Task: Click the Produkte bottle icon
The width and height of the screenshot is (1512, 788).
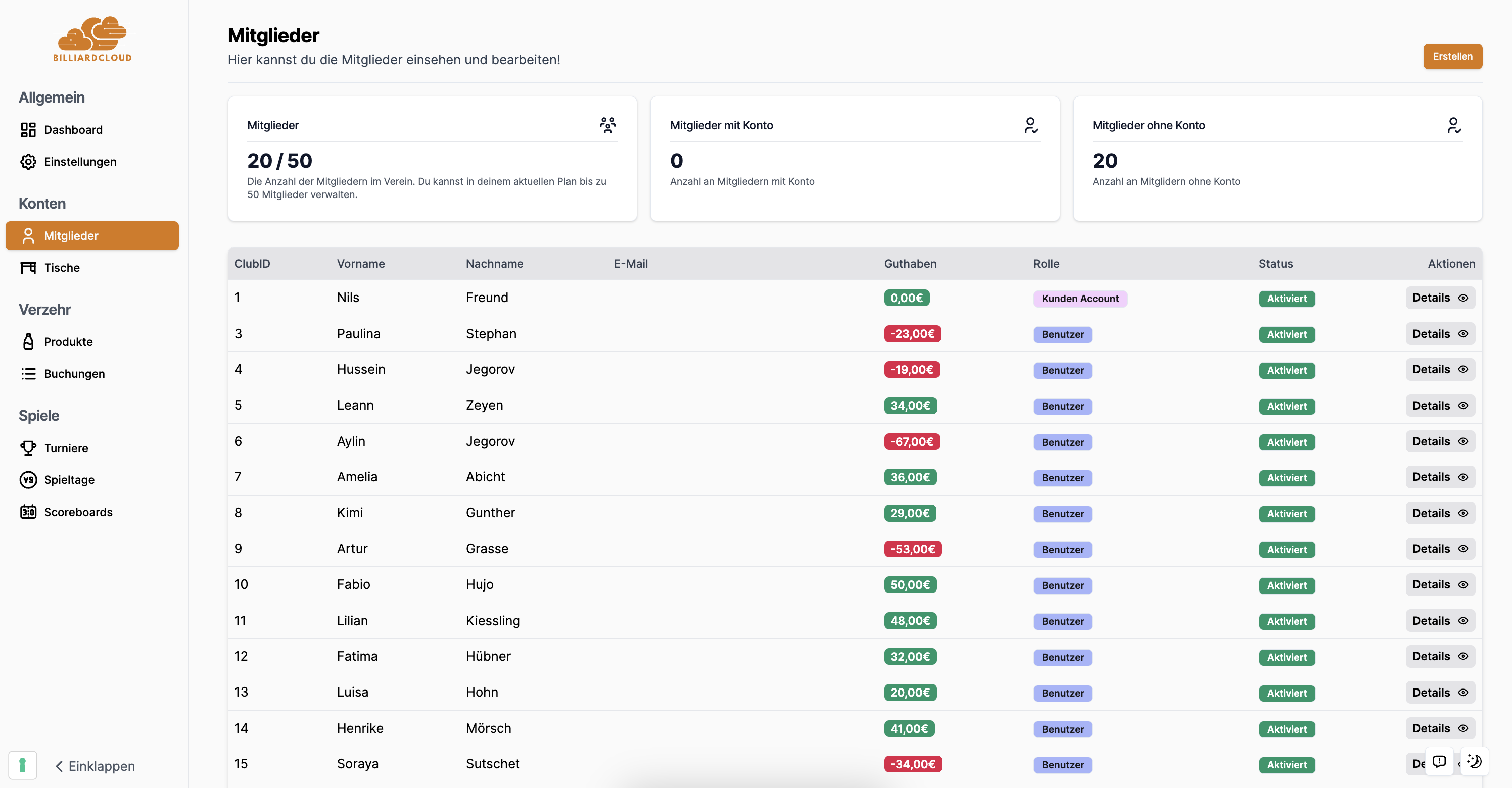Action: (28, 342)
